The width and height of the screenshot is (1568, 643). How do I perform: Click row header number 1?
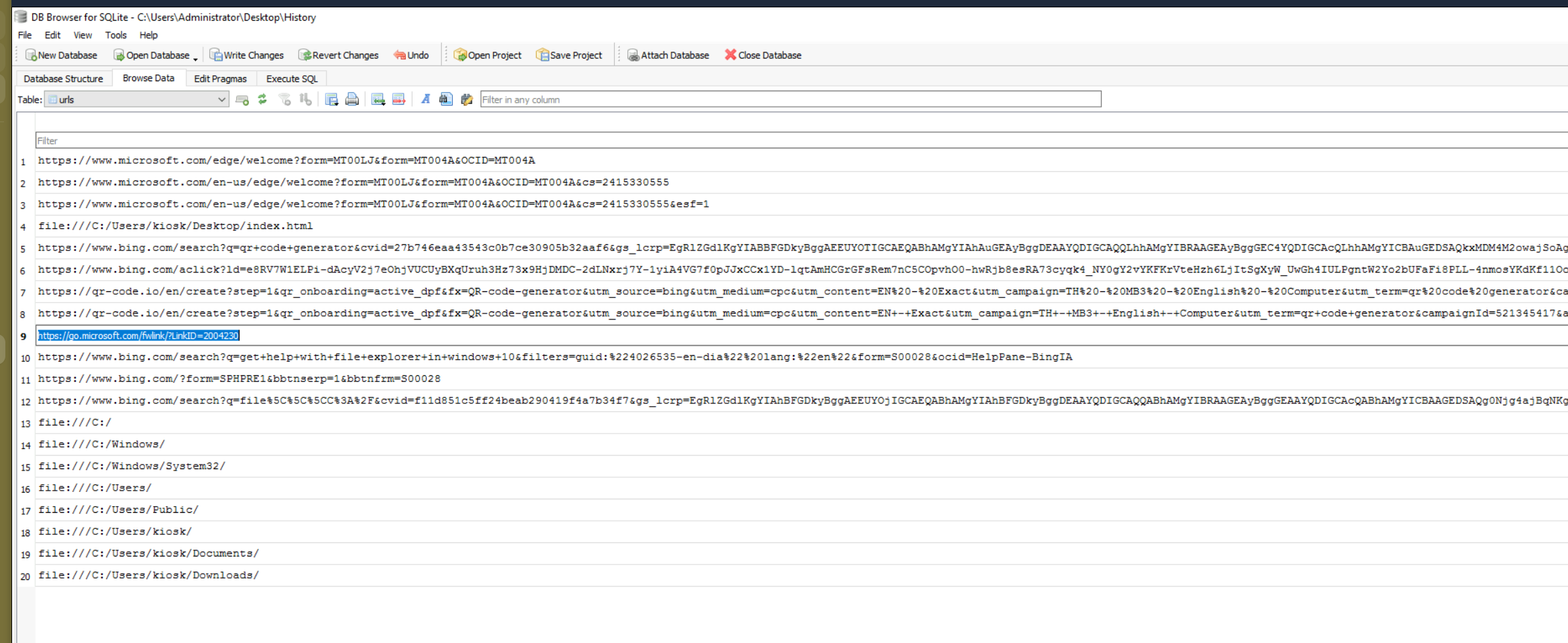25,162
